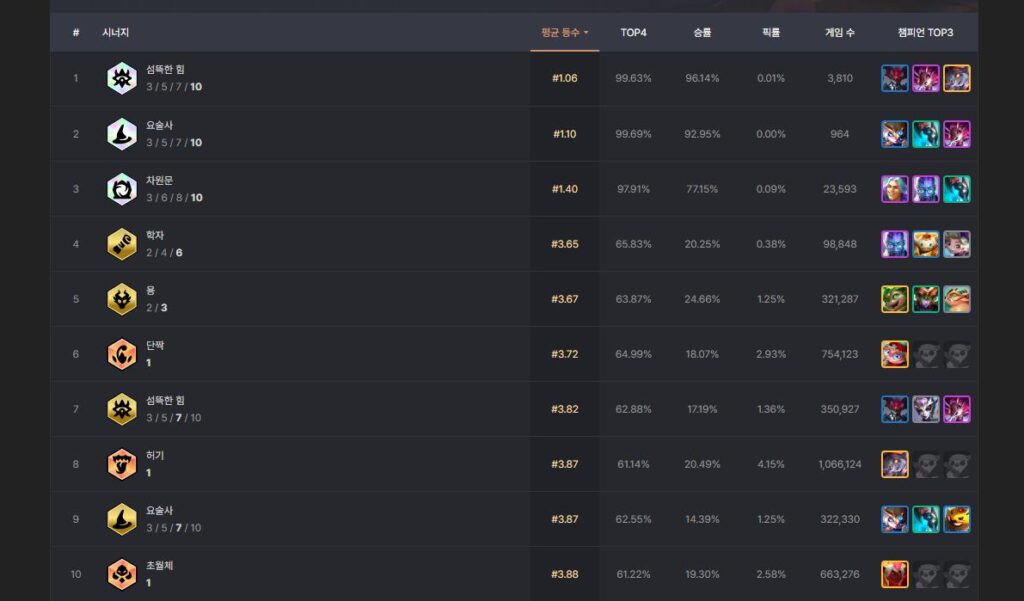
Task: Select the 허기 trait icon
Action: tap(121, 464)
